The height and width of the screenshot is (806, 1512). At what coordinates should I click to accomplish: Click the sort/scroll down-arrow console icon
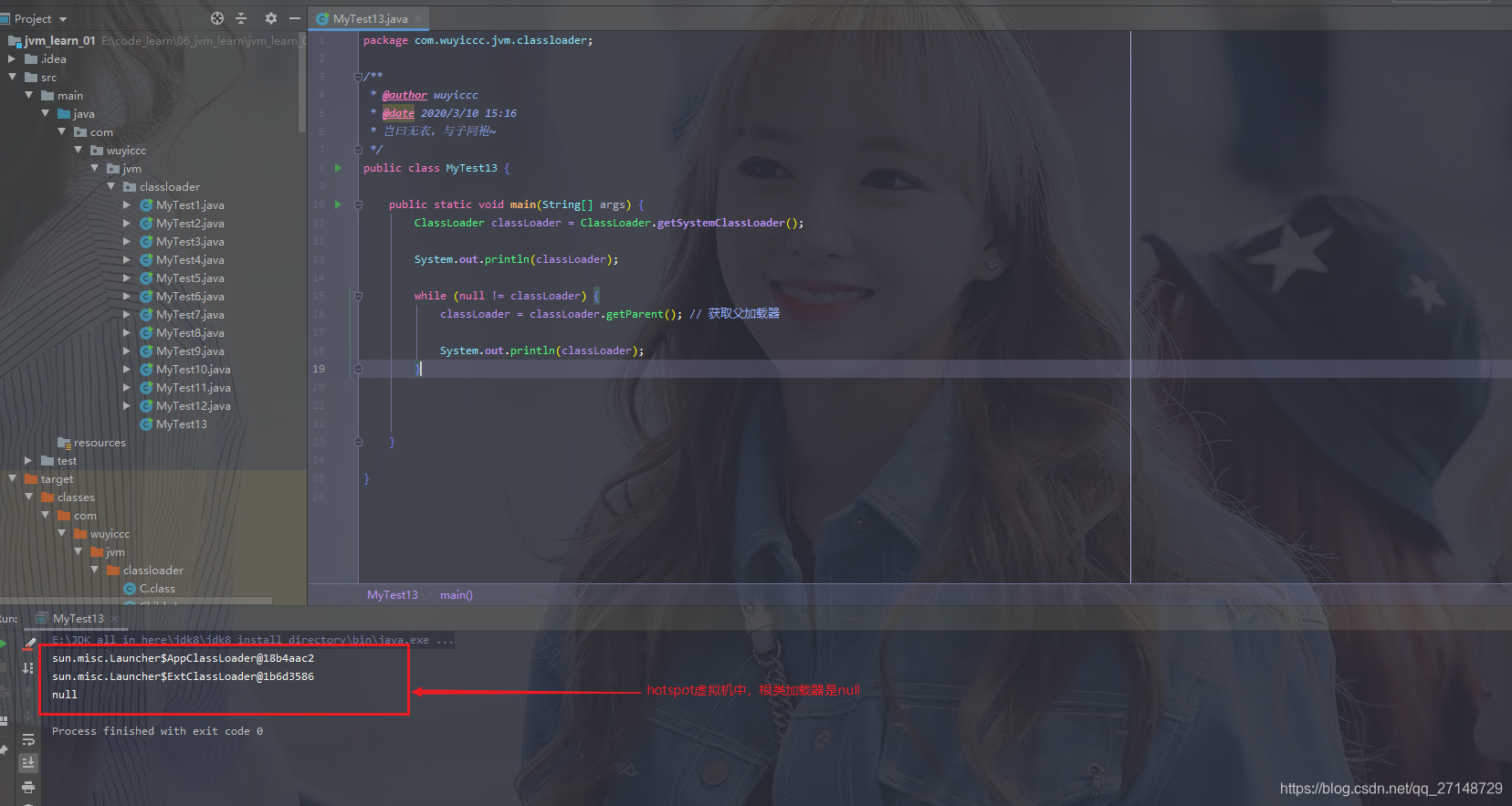28,668
